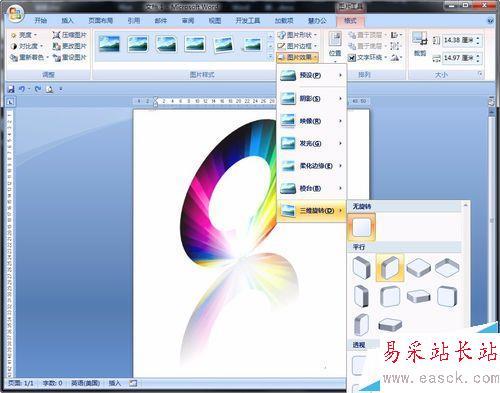The image size is (500, 393).
Task: Click the 图片效果 (Picture Effects) button
Action: point(297,57)
